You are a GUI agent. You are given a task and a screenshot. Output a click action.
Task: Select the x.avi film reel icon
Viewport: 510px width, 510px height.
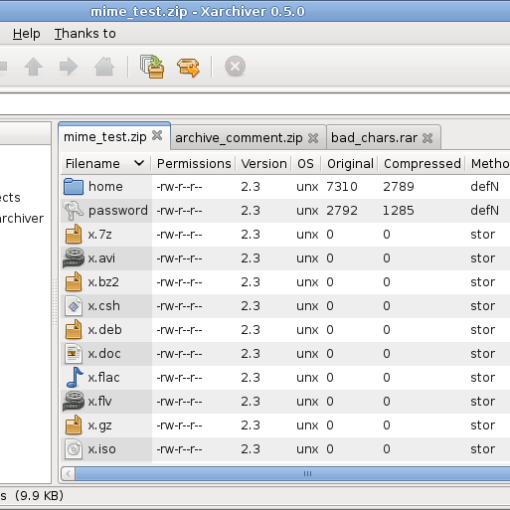[73, 258]
